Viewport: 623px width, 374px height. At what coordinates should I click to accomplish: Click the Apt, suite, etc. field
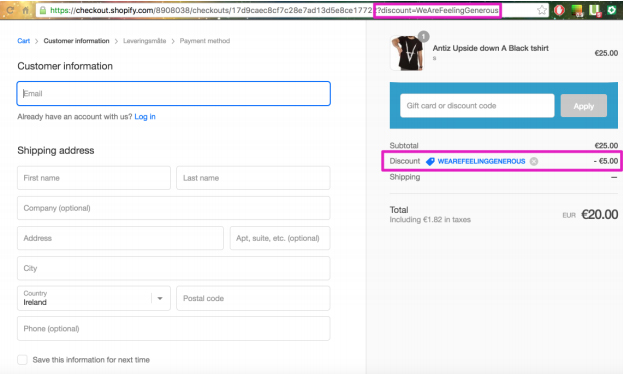tap(280, 238)
